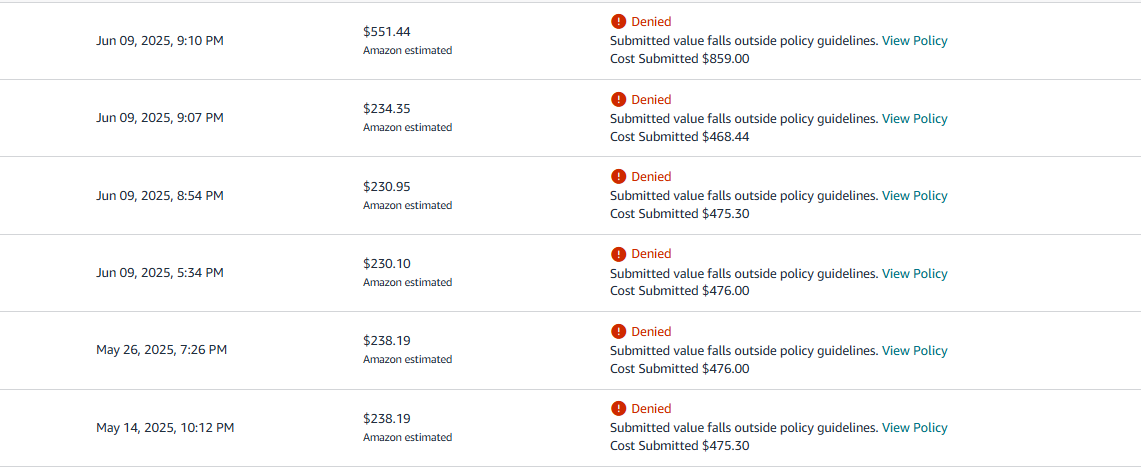Click Cost Submitted $476.00 in May 26 row
The height and width of the screenshot is (467, 1141).
tap(680, 369)
